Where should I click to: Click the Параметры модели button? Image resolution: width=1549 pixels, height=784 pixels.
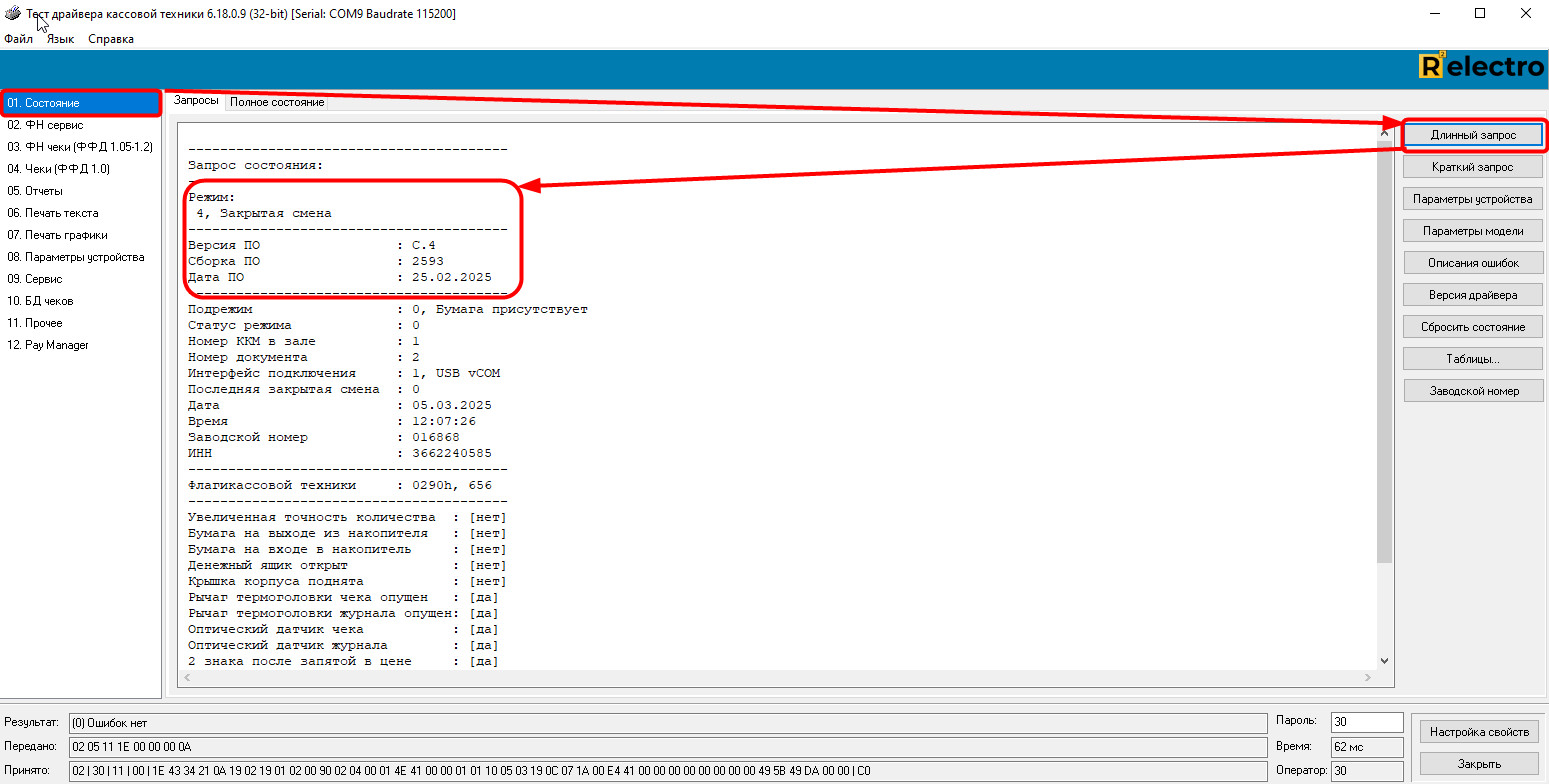click(x=1472, y=231)
